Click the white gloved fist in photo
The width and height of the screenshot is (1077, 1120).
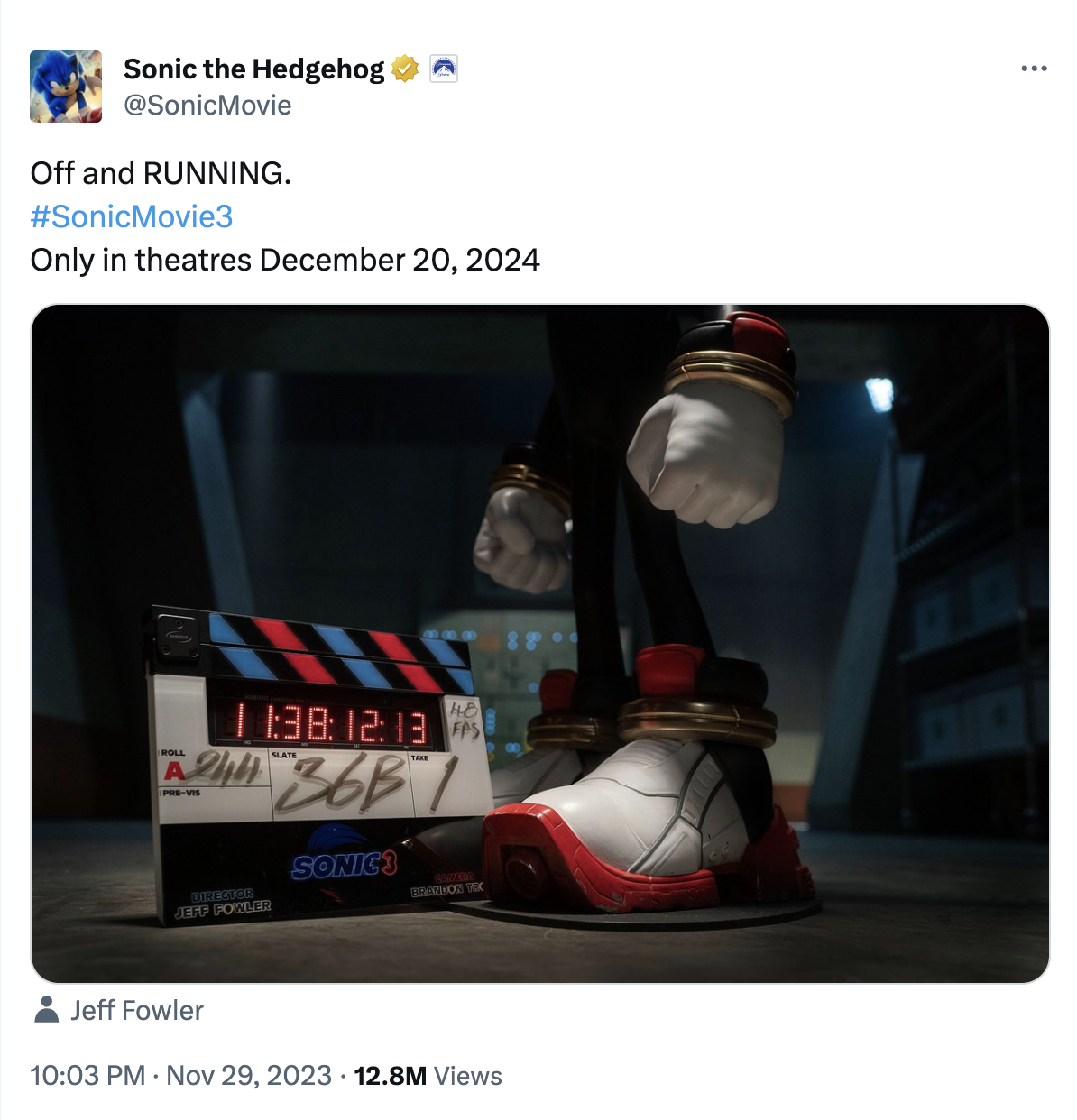pyautogui.click(x=706, y=455)
